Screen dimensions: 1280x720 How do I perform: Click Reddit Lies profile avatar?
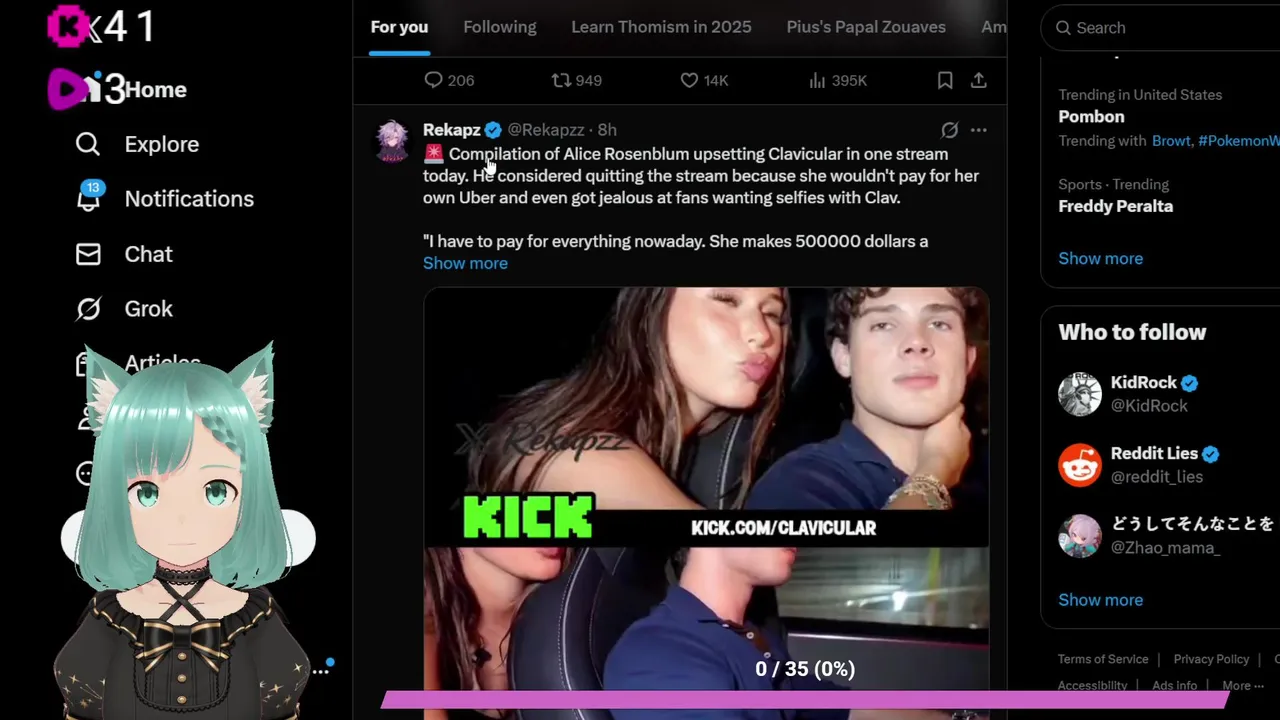[x=1080, y=465]
